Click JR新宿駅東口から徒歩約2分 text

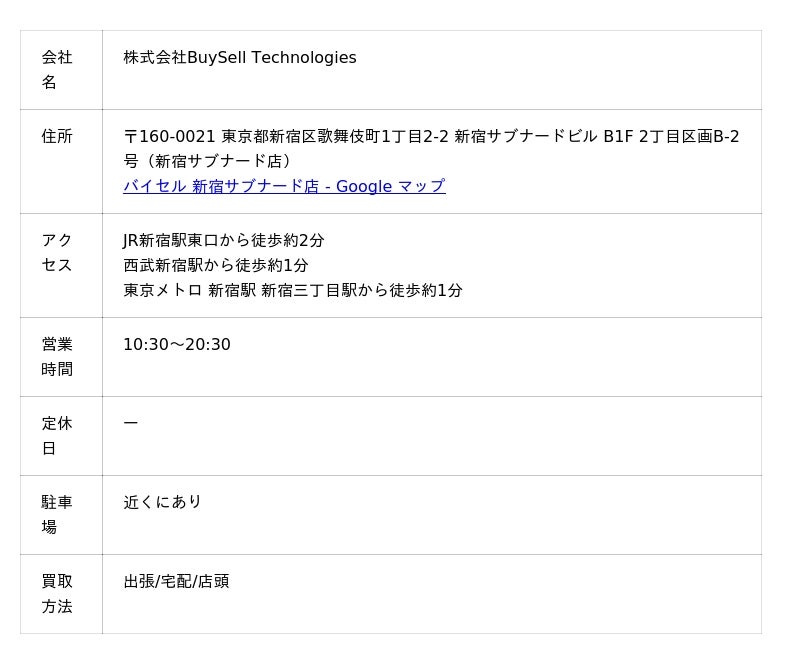(x=223, y=240)
